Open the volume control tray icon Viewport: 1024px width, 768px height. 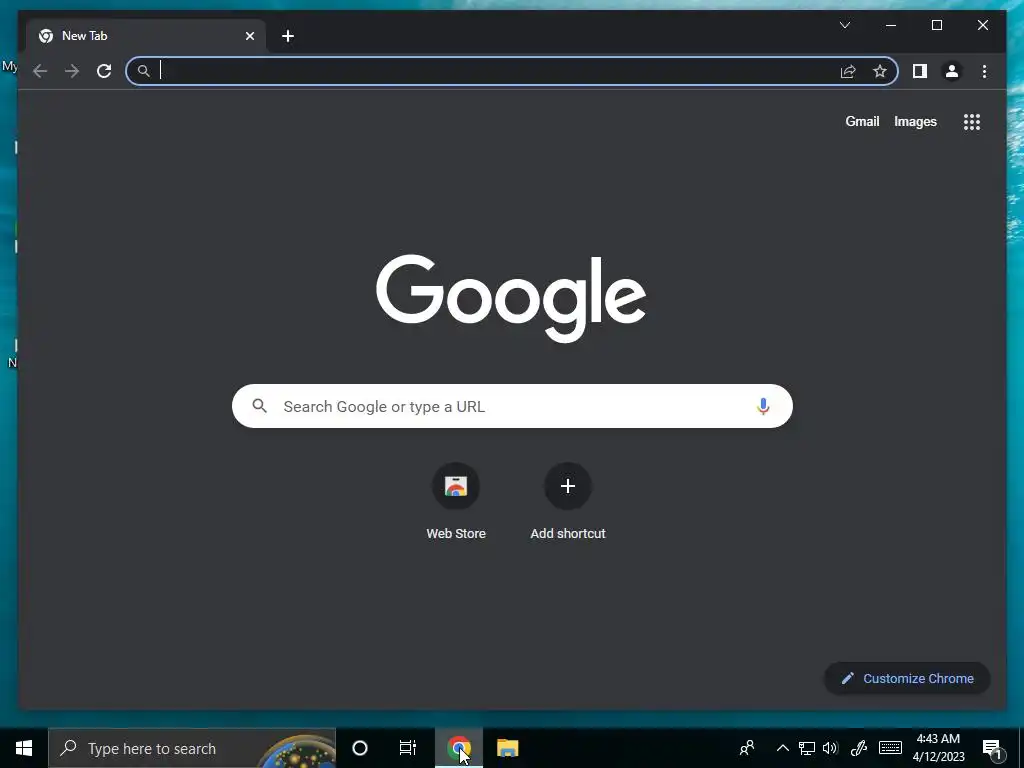pos(831,748)
